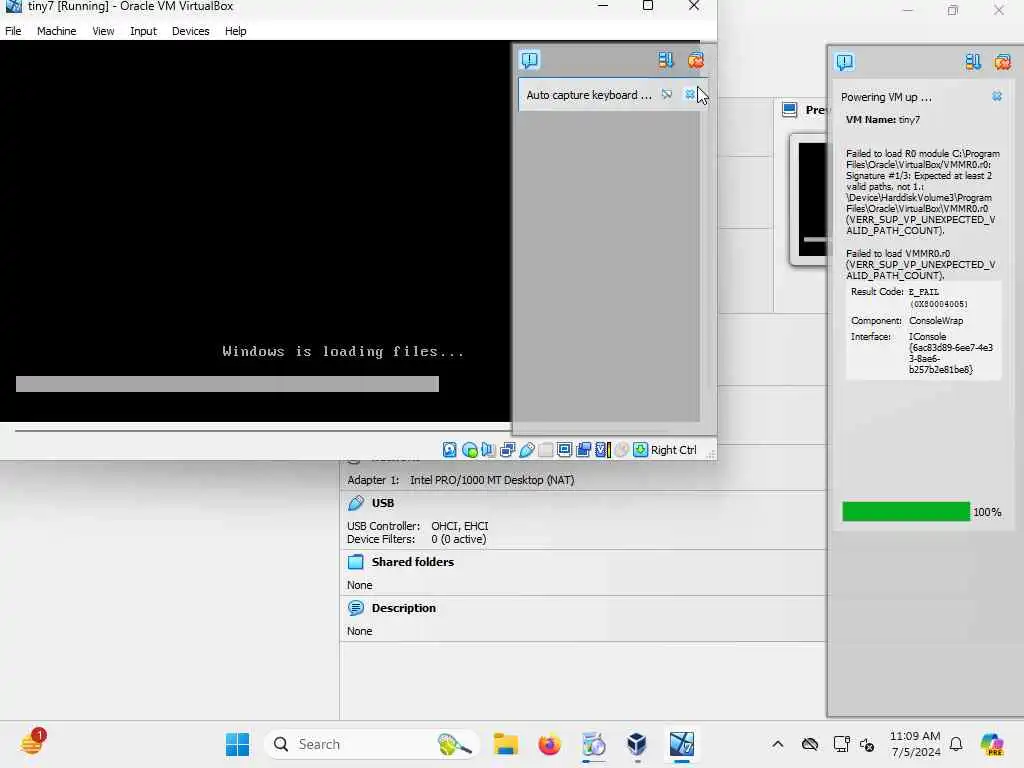Delete finished notifications in Manager panel

[x=1002, y=62]
